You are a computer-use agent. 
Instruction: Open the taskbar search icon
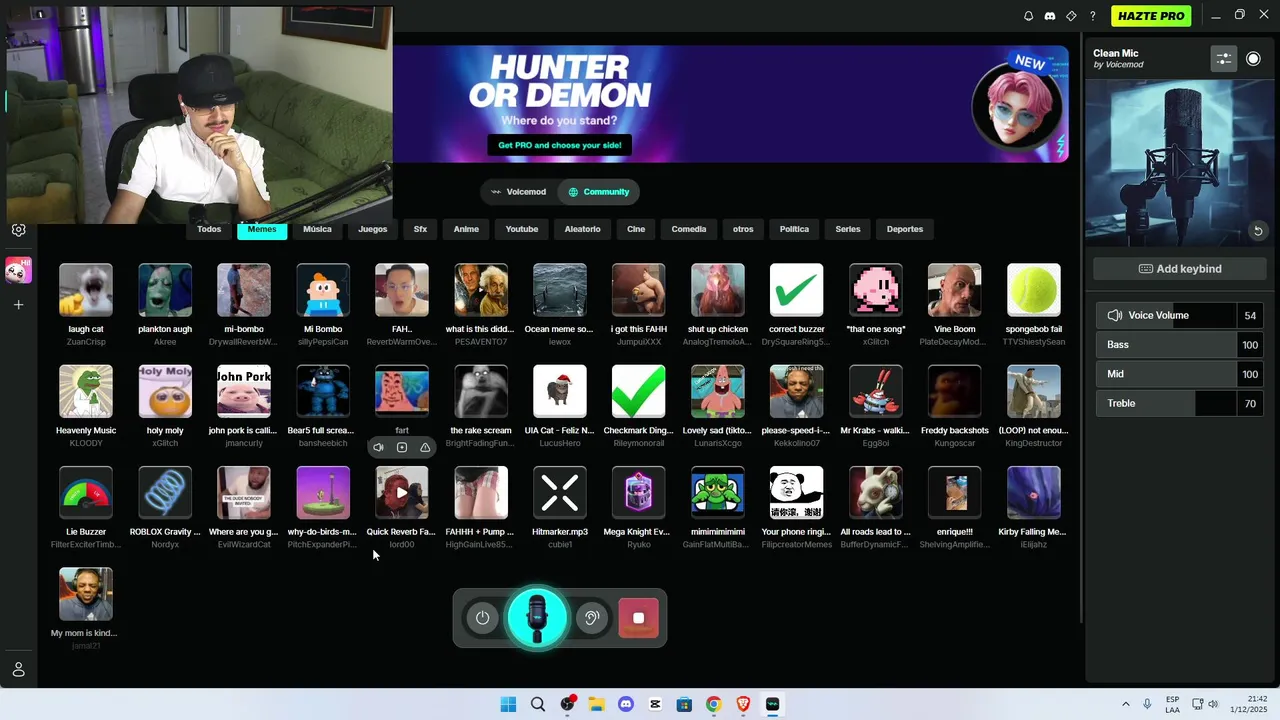point(538,704)
